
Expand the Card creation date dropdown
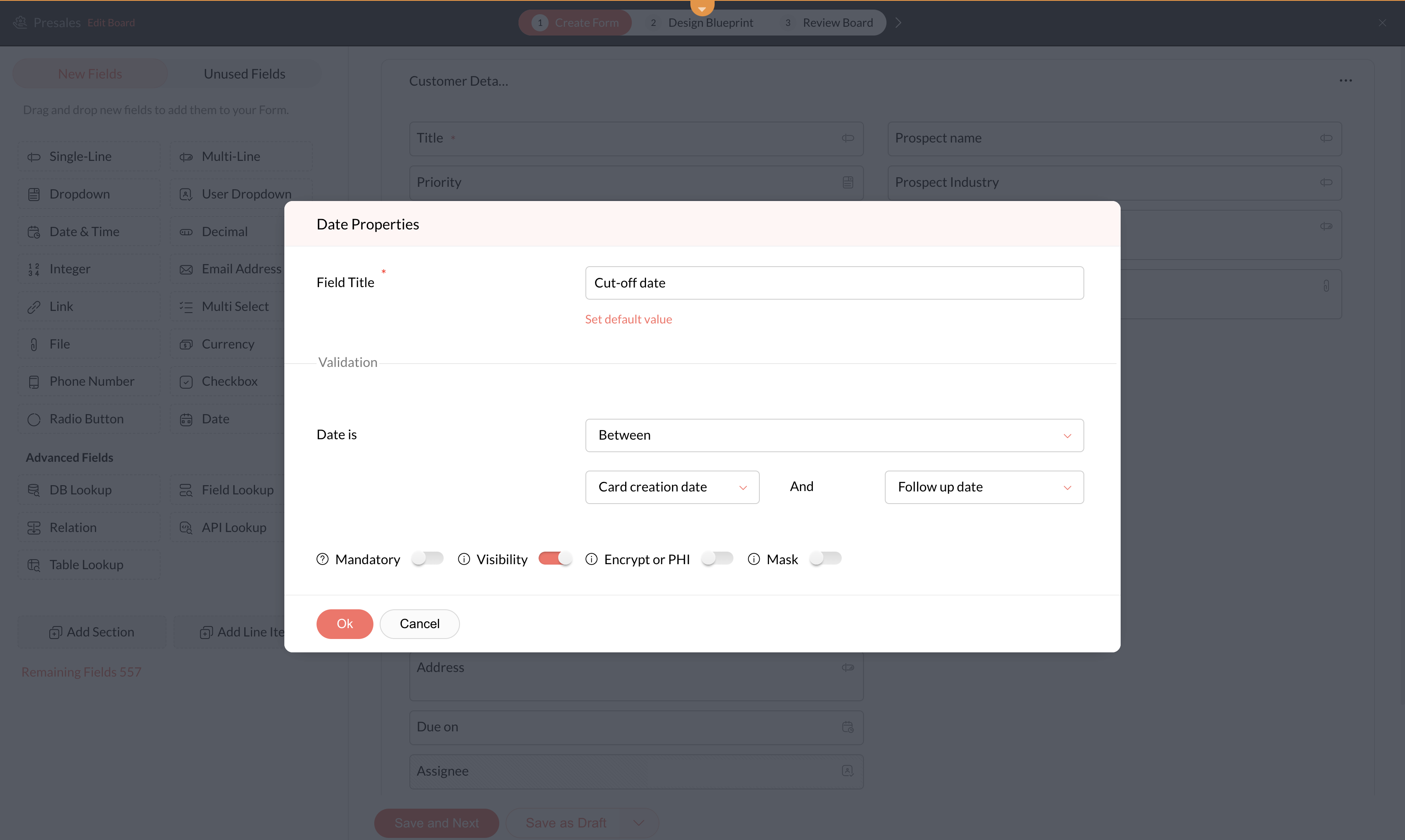click(672, 487)
